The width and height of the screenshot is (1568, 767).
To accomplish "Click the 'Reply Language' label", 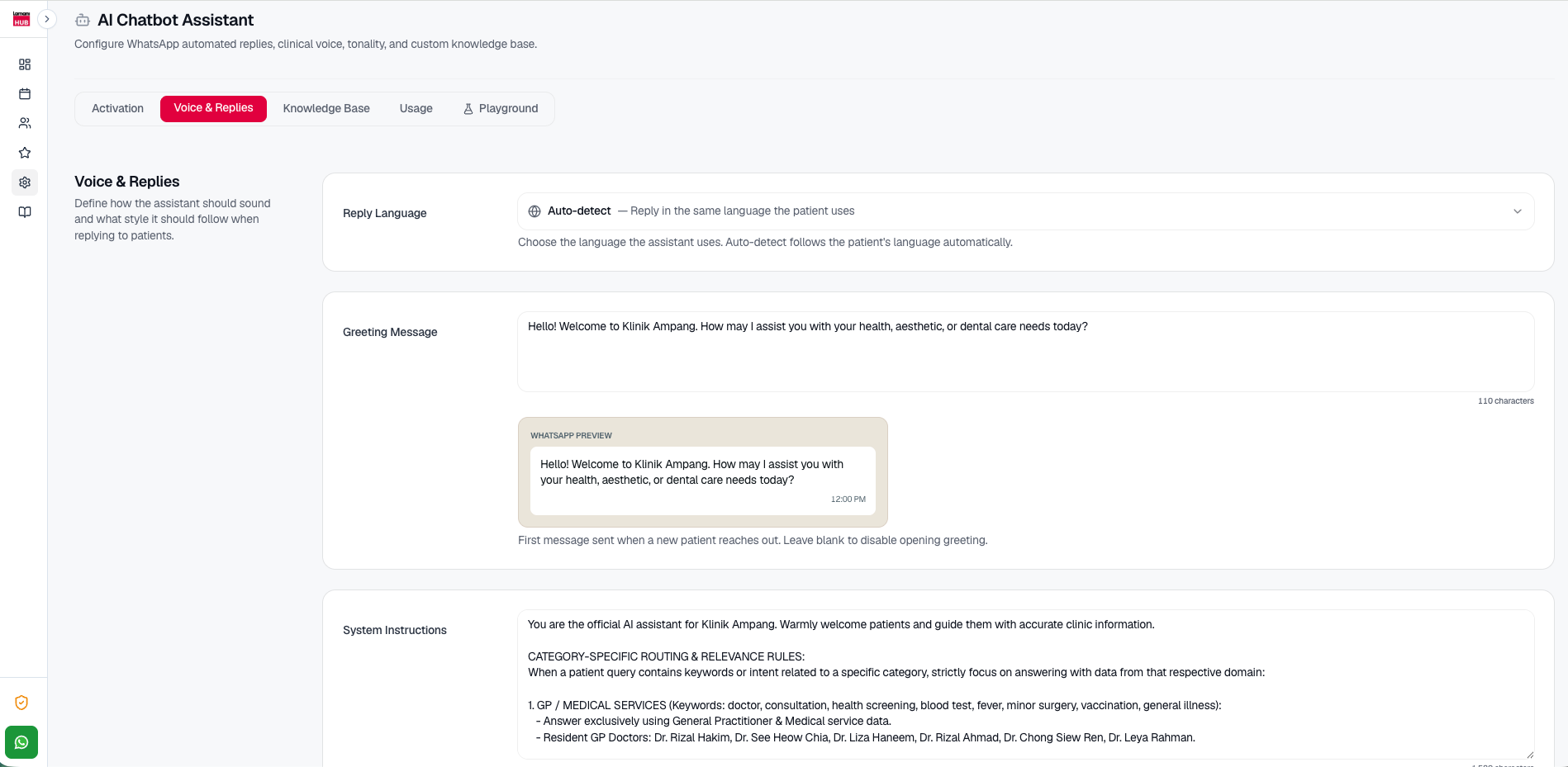I will (385, 213).
